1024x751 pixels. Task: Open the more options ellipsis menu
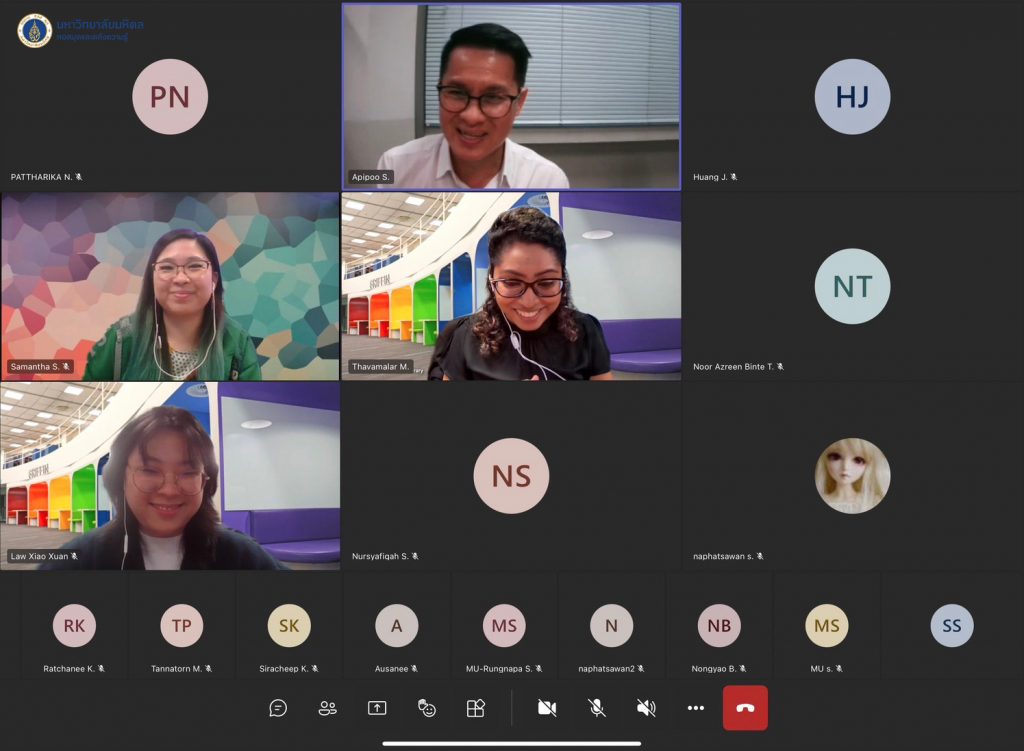696,708
